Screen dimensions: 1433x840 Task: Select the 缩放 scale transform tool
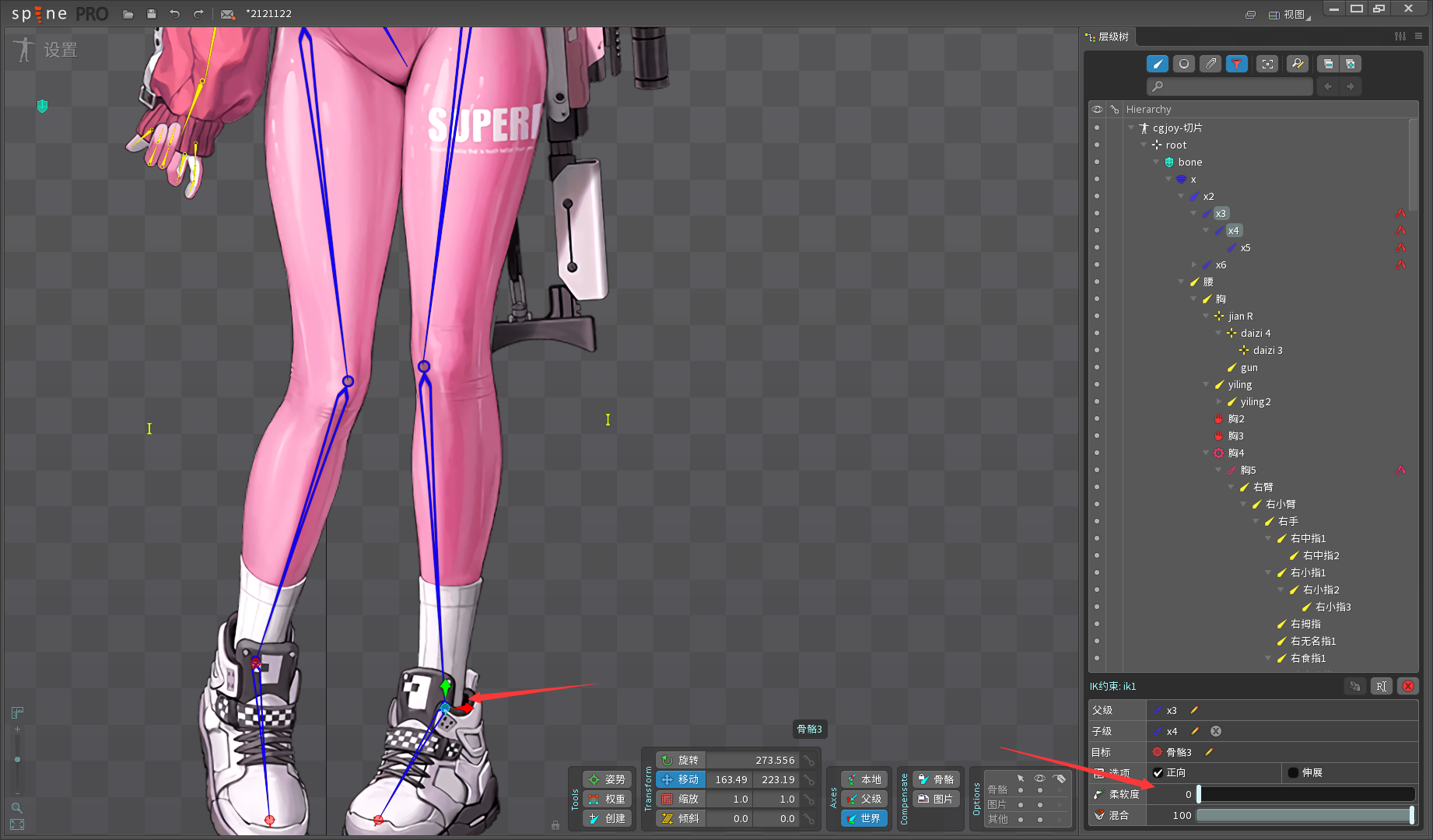click(681, 799)
